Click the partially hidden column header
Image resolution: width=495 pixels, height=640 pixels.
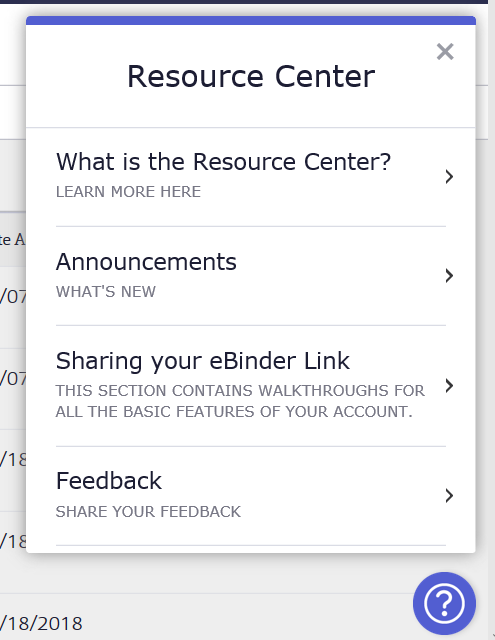coord(13,240)
